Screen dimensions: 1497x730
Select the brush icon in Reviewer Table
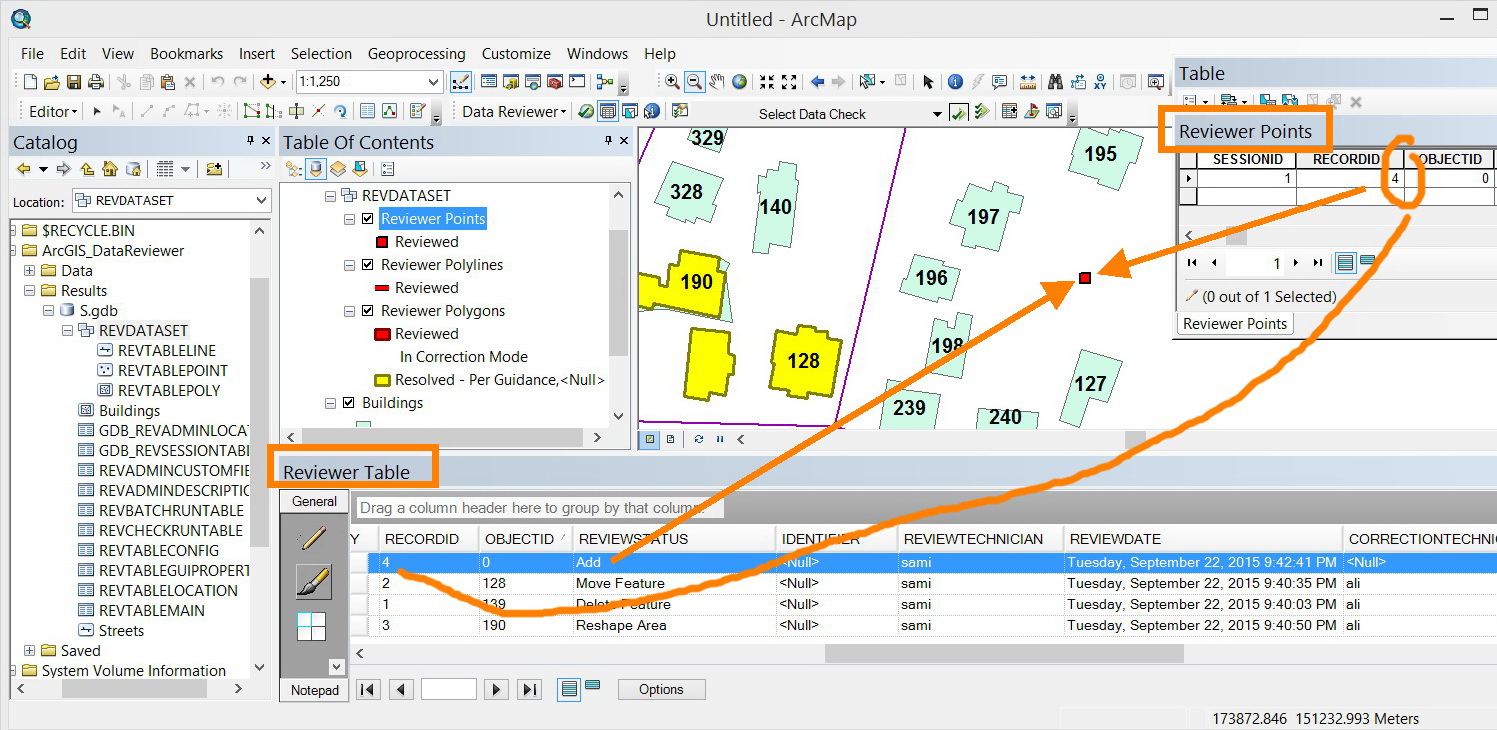tap(313, 581)
